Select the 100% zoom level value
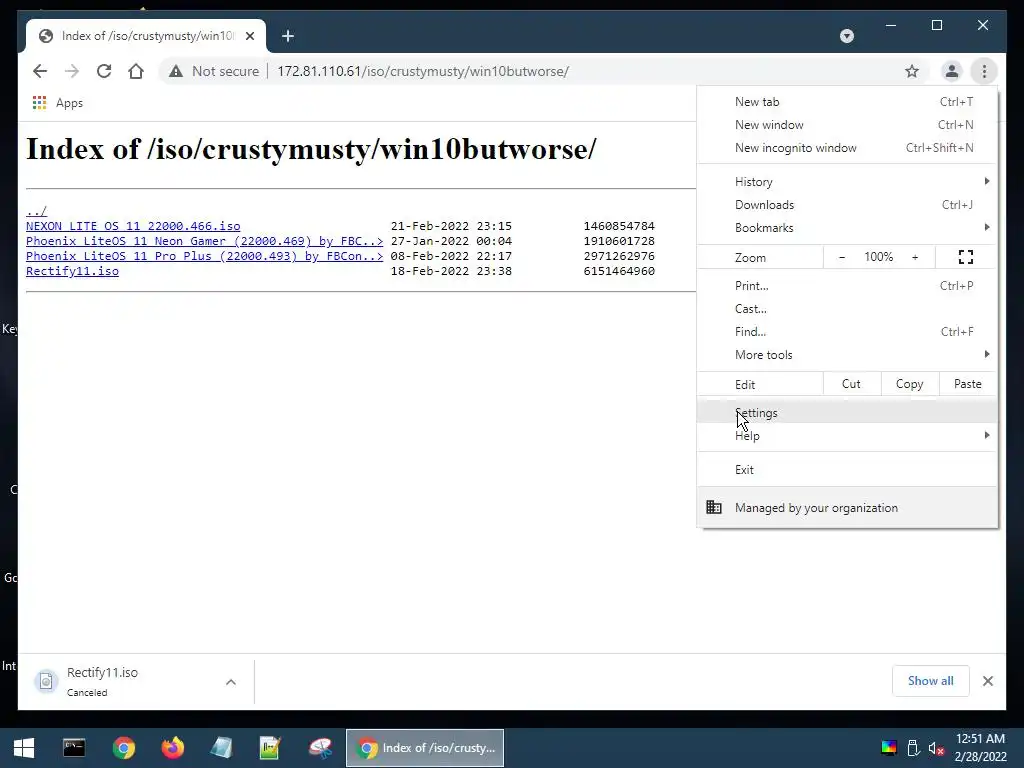1024x768 pixels. (x=878, y=257)
